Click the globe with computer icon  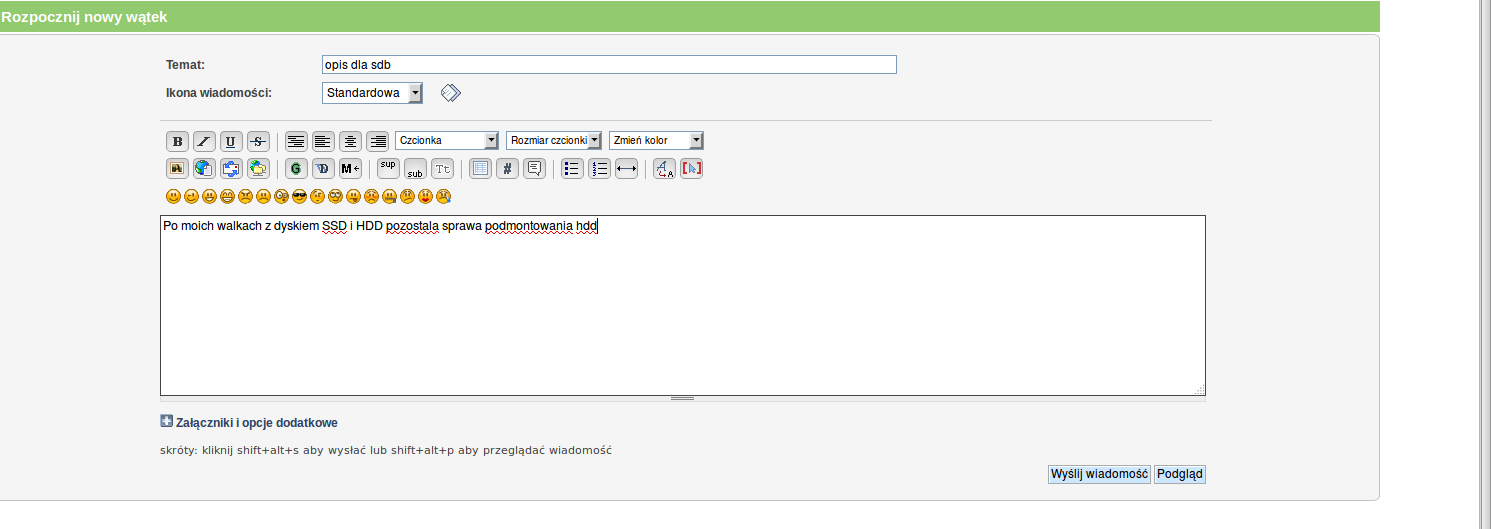pyautogui.click(x=258, y=169)
